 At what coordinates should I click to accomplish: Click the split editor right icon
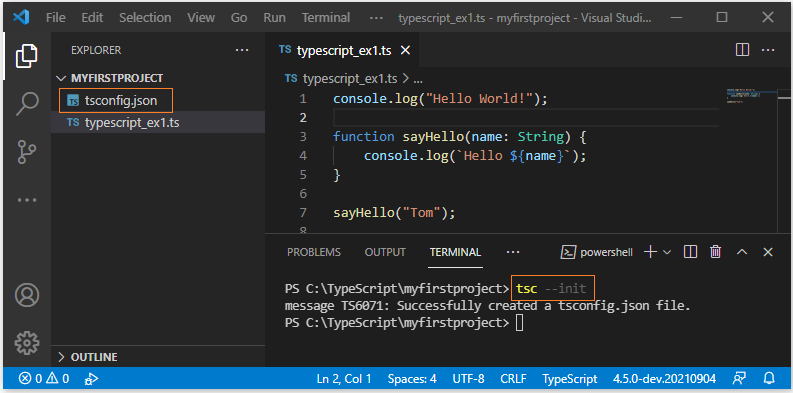click(742, 50)
